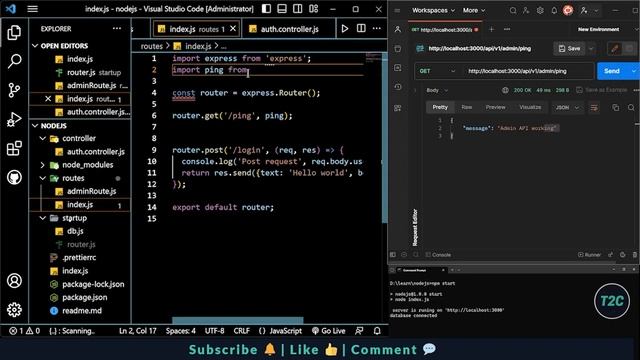Open Postman Workspaces dropdown
Image resolution: width=640 pixels, height=360 pixels.
433,10
